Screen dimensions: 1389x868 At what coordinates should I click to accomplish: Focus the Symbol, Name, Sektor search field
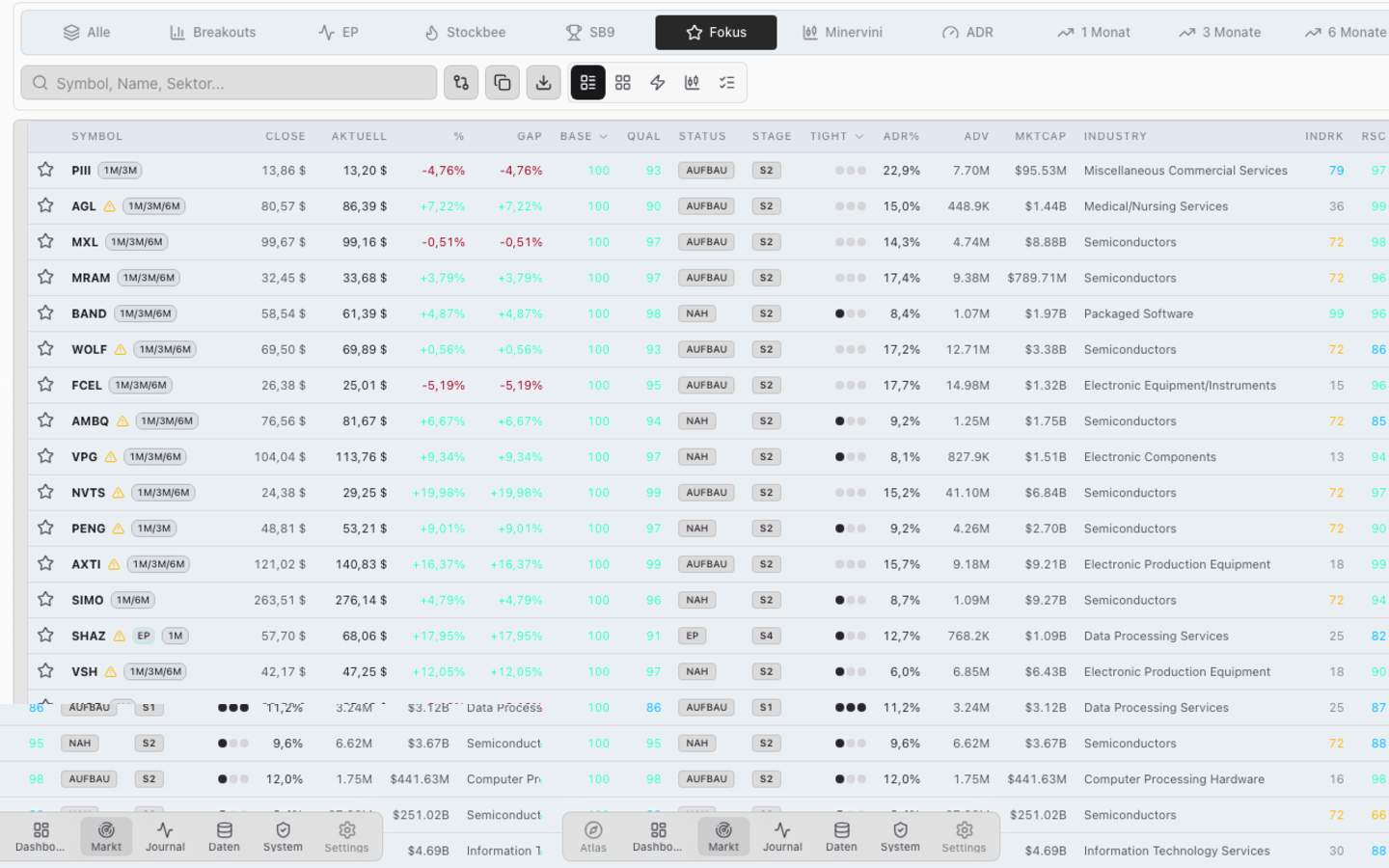click(x=229, y=83)
